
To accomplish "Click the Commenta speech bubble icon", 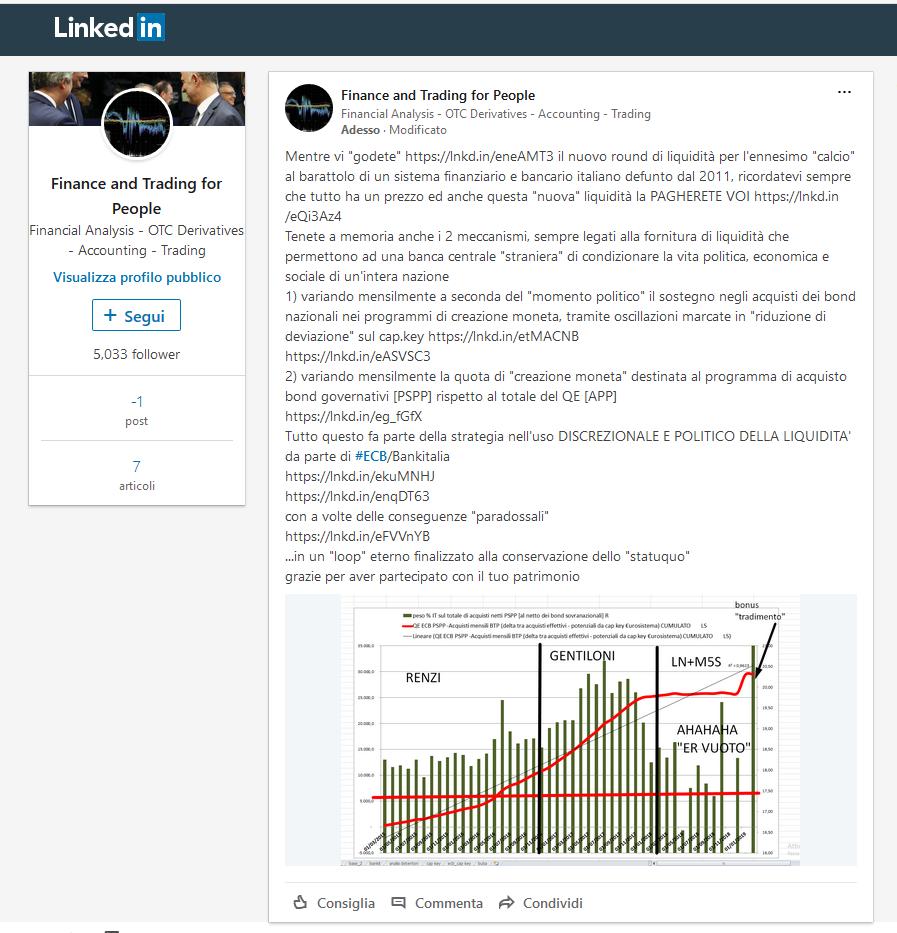I will [399, 903].
